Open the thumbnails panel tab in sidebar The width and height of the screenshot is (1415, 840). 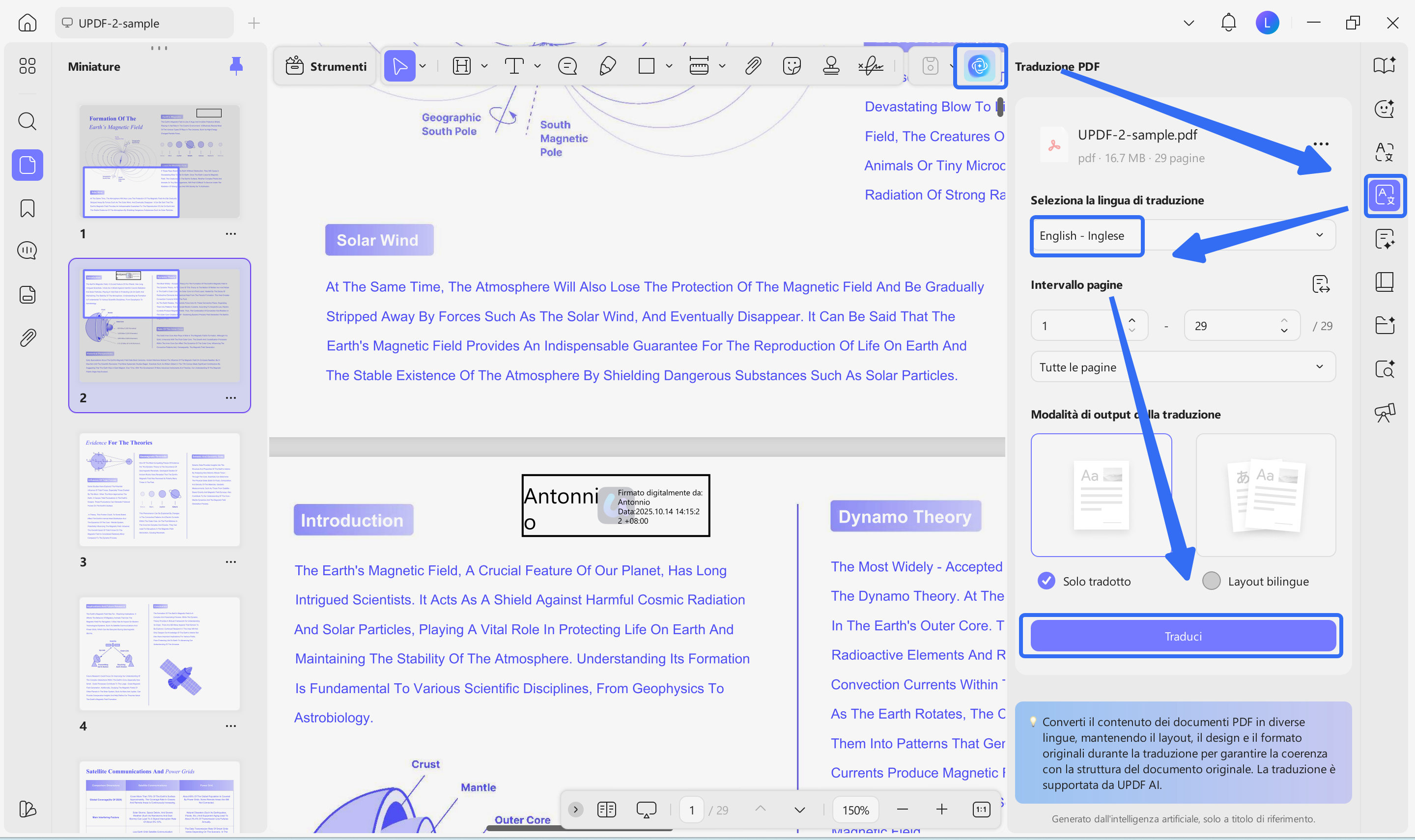pyautogui.click(x=27, y=165)
